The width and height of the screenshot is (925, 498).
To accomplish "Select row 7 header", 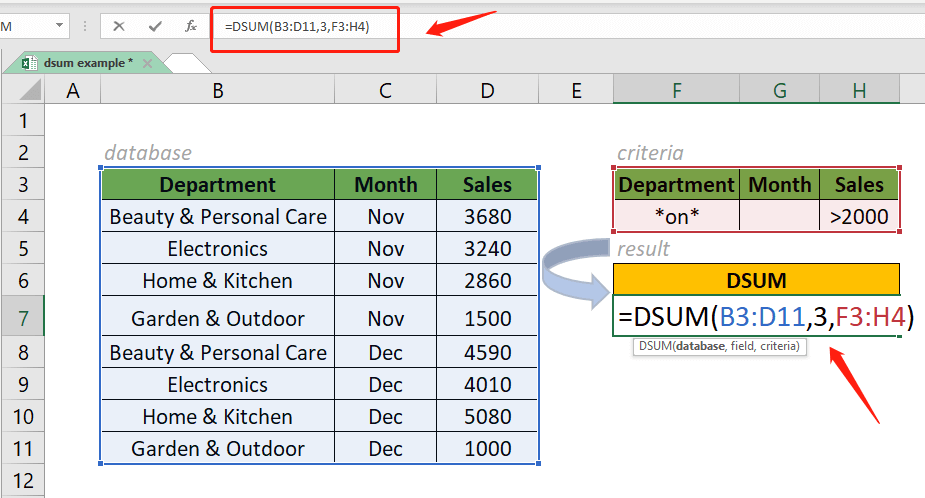I will pos(23,318).
